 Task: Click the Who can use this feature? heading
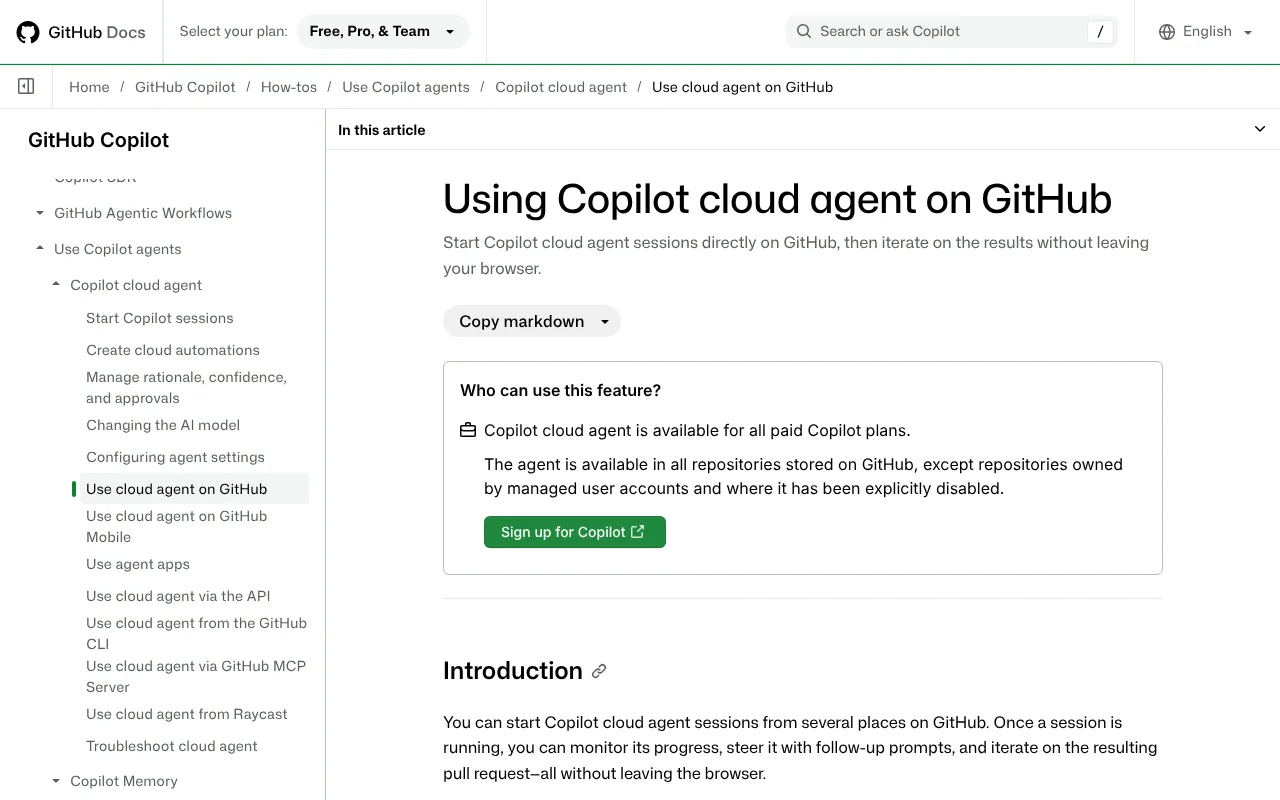click(x=560, y=390)
